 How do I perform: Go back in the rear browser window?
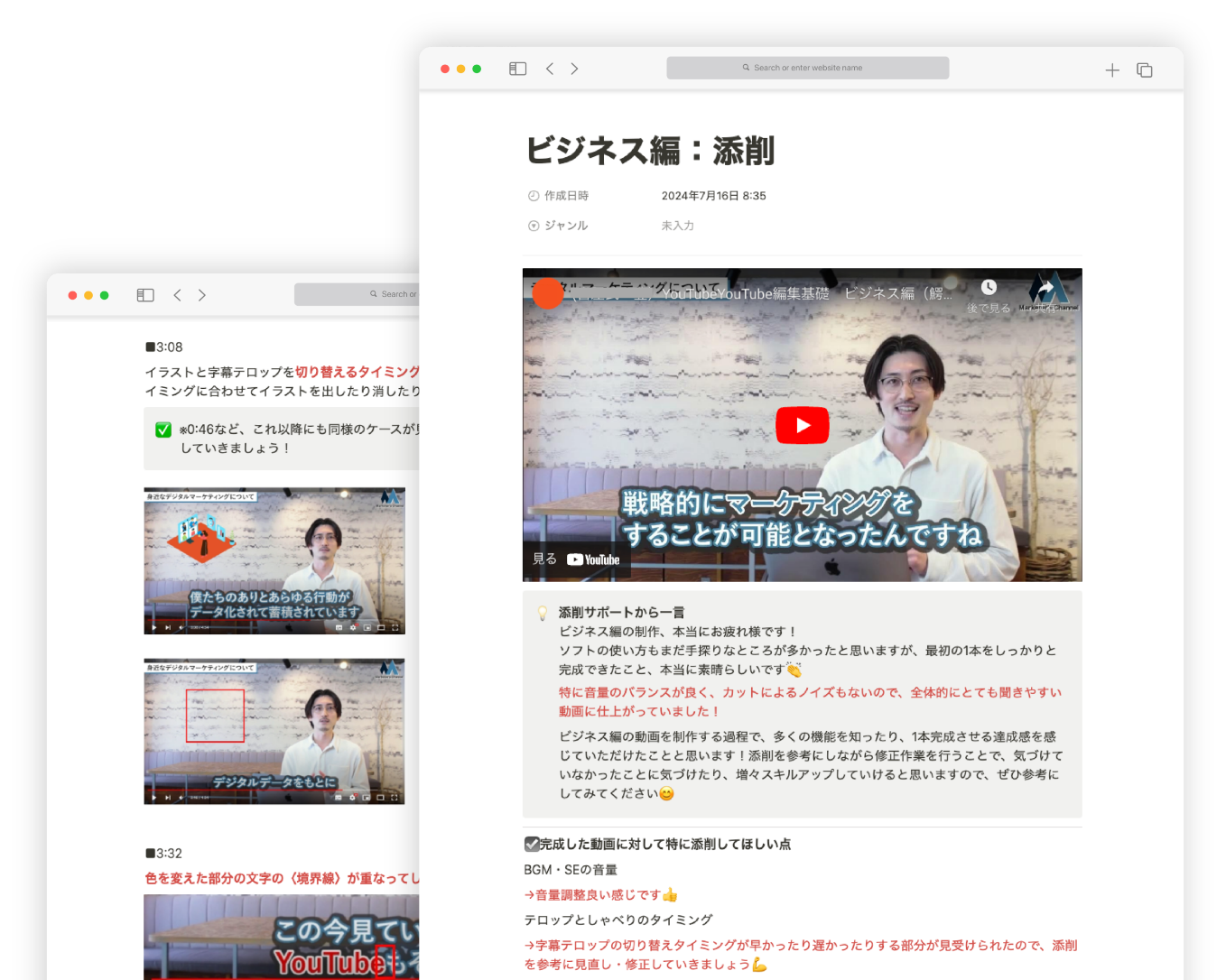[x=178, y=295]
